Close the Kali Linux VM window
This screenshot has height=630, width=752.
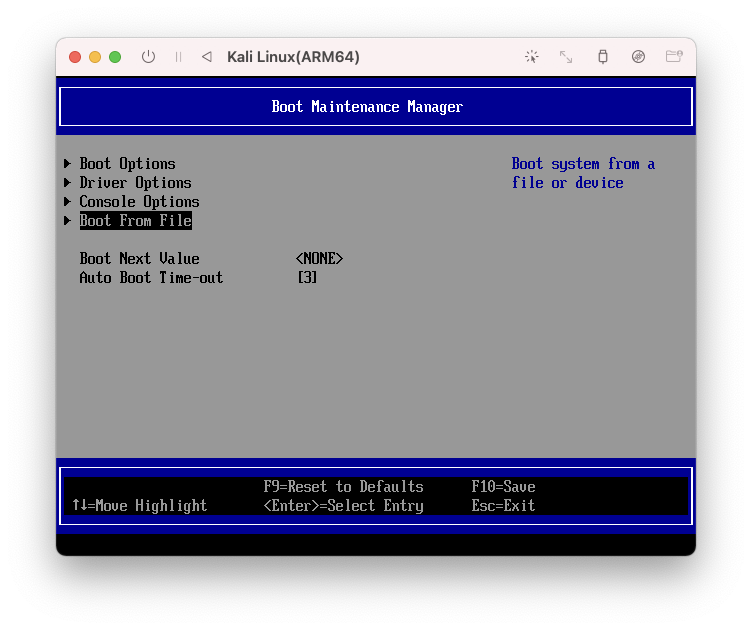click(75, 57)
